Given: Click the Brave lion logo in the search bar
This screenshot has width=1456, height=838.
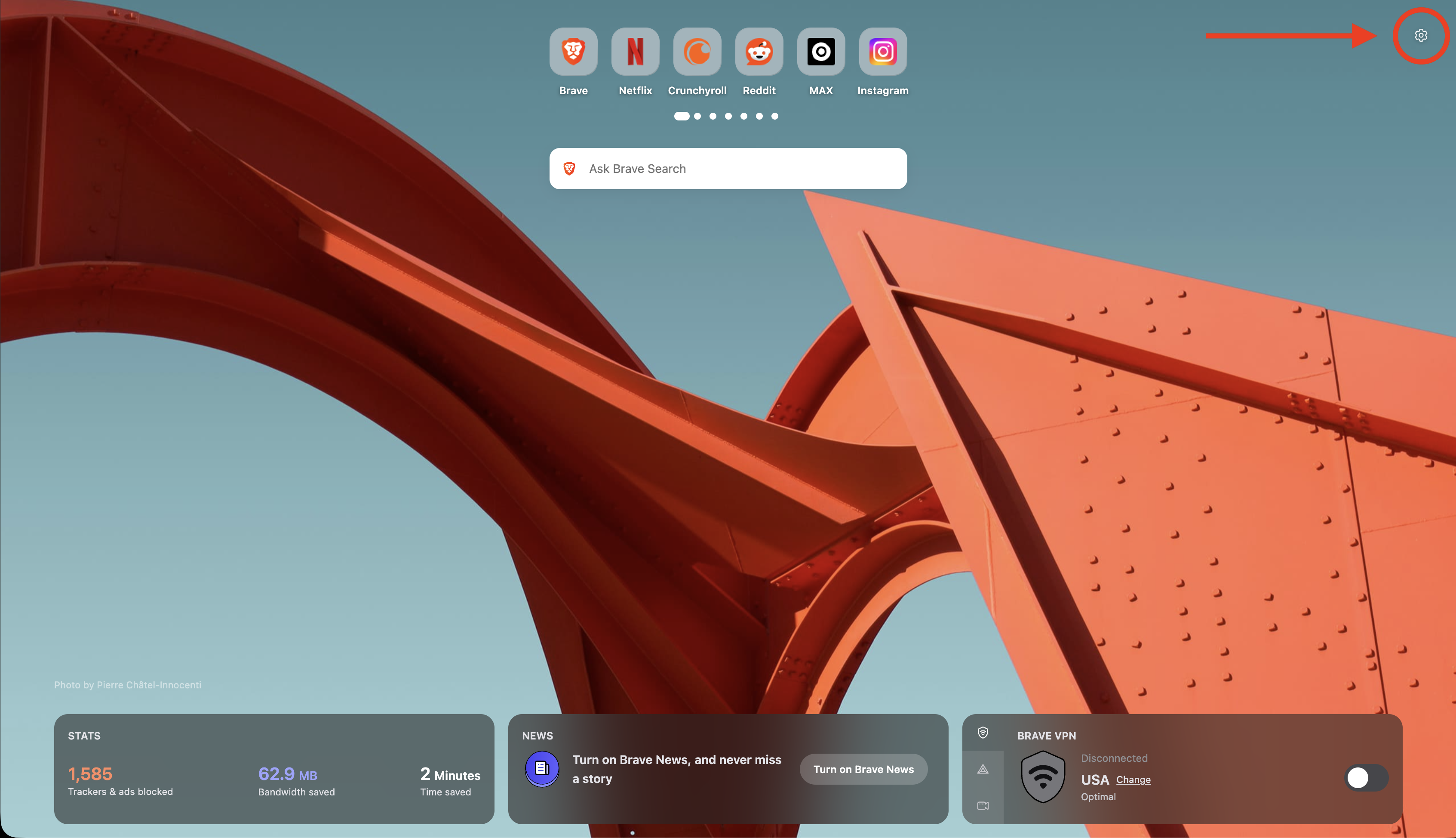Looking at the screenshot, I should click(570, 168).
